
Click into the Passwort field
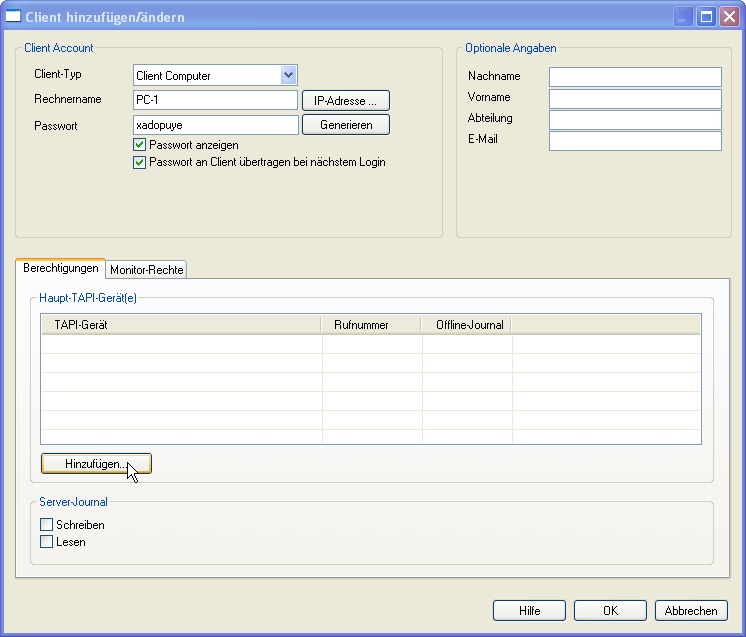pyautogui.click(x=215, y=125)
